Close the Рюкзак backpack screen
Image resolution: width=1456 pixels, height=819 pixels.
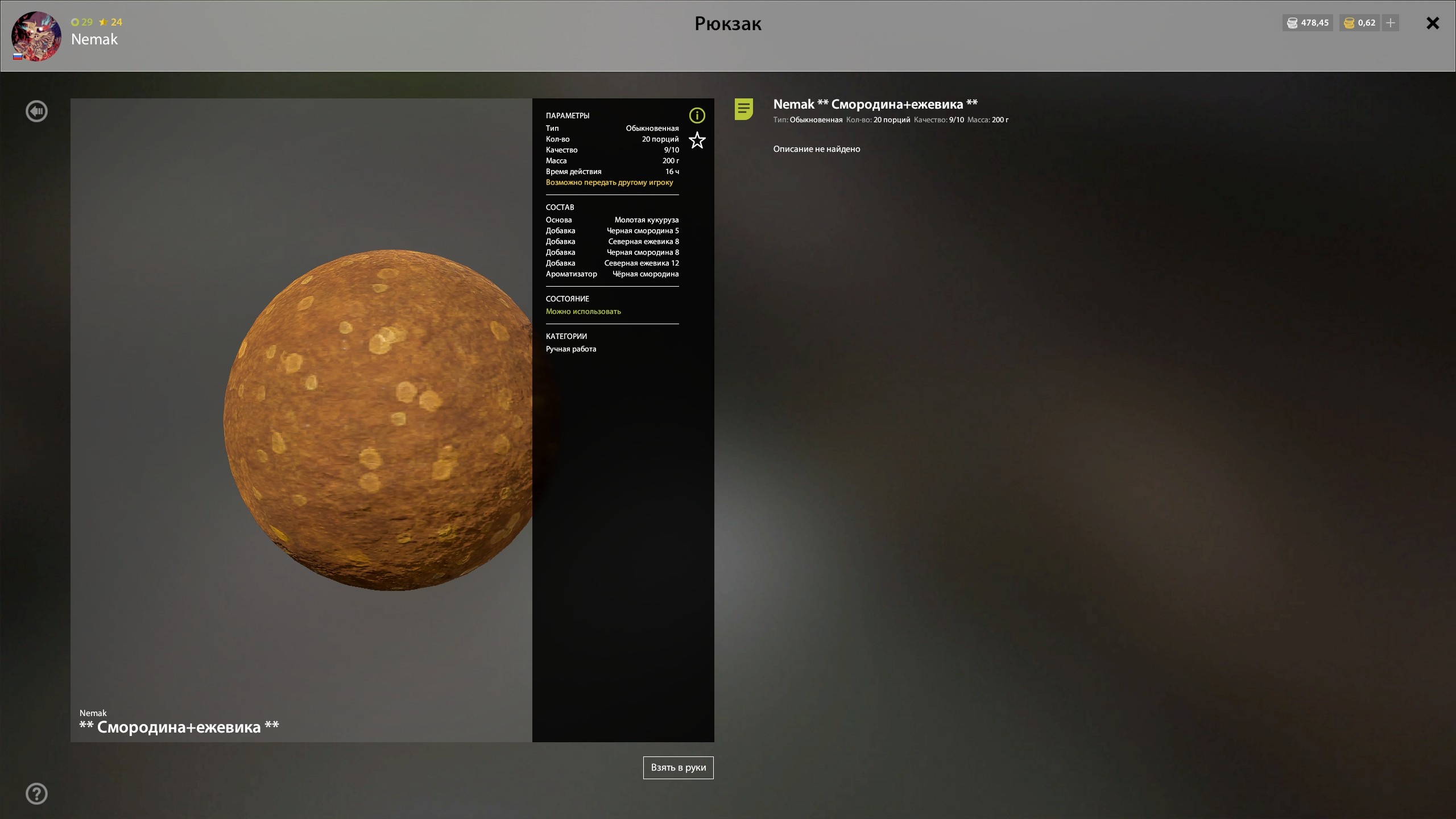(x=1433, y=23)
